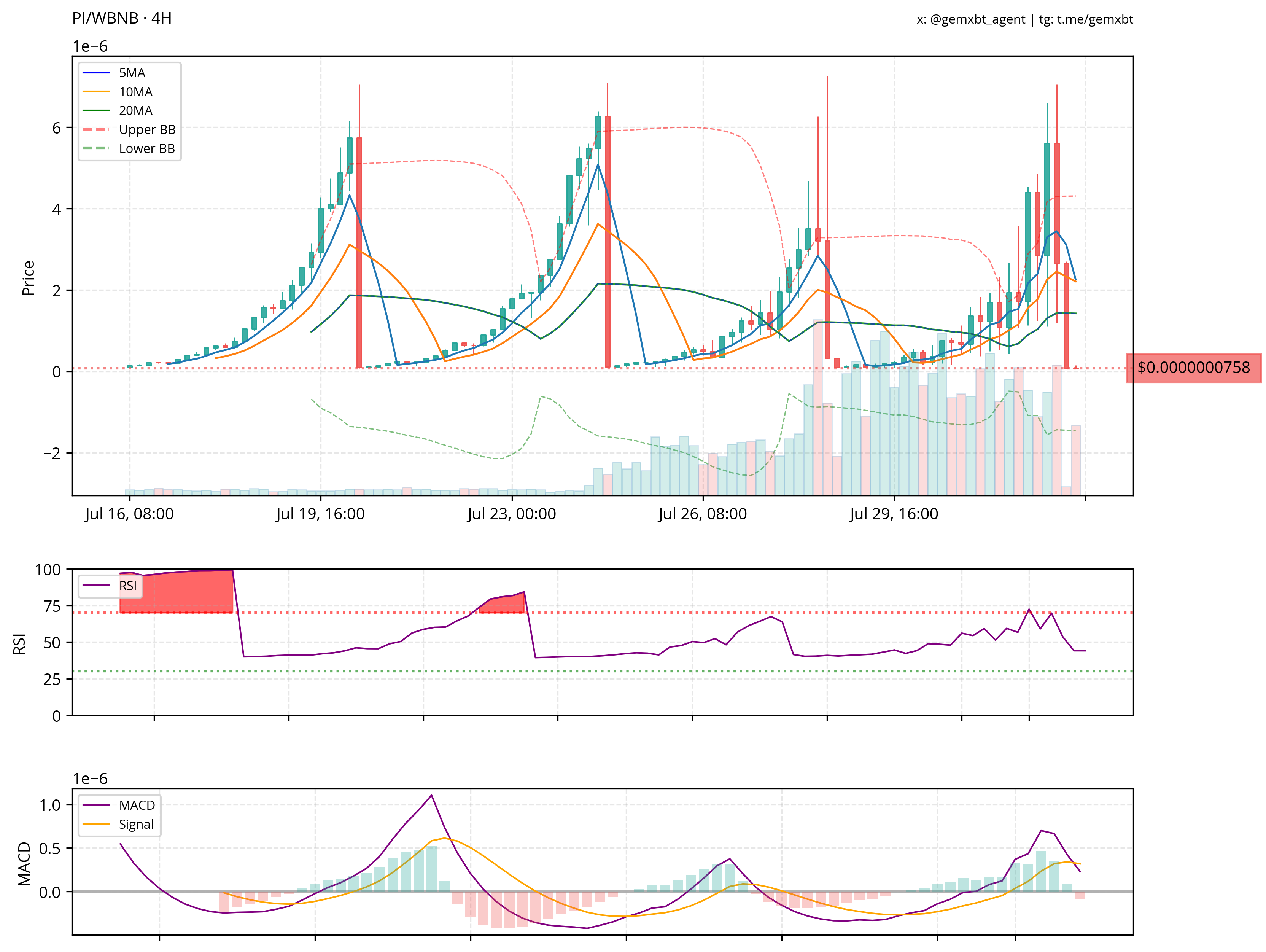Click the 10MA legend label

click(136, 92)
